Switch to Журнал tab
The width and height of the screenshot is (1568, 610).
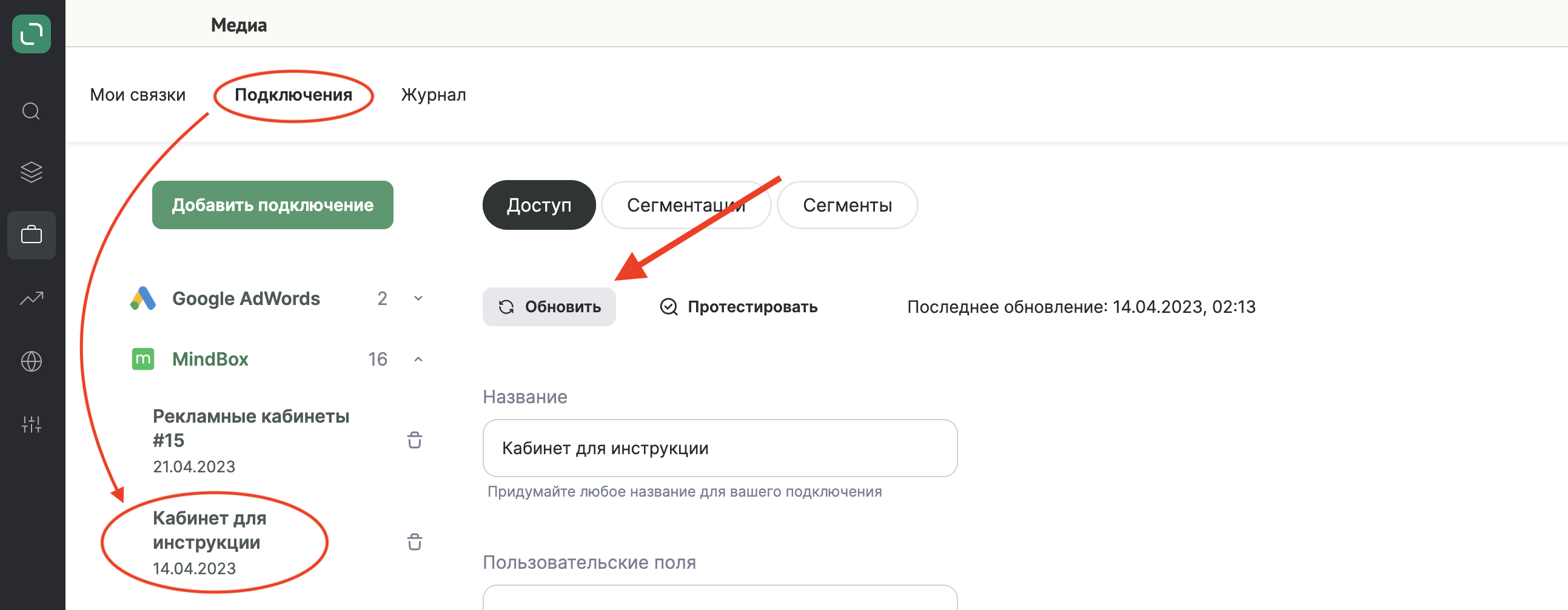pos(434,95)
